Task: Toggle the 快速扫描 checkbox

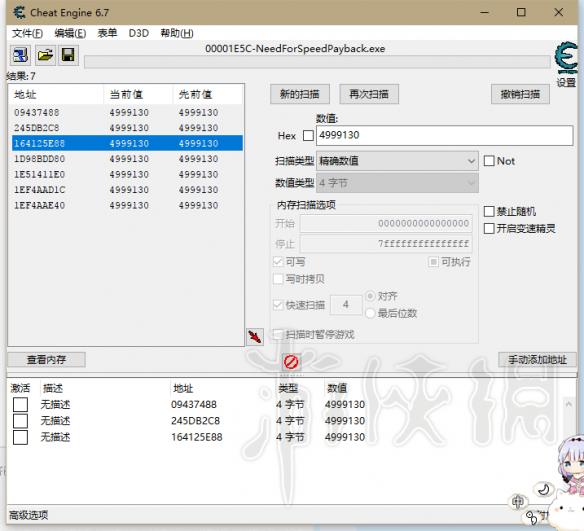Action: coord(278,305)
